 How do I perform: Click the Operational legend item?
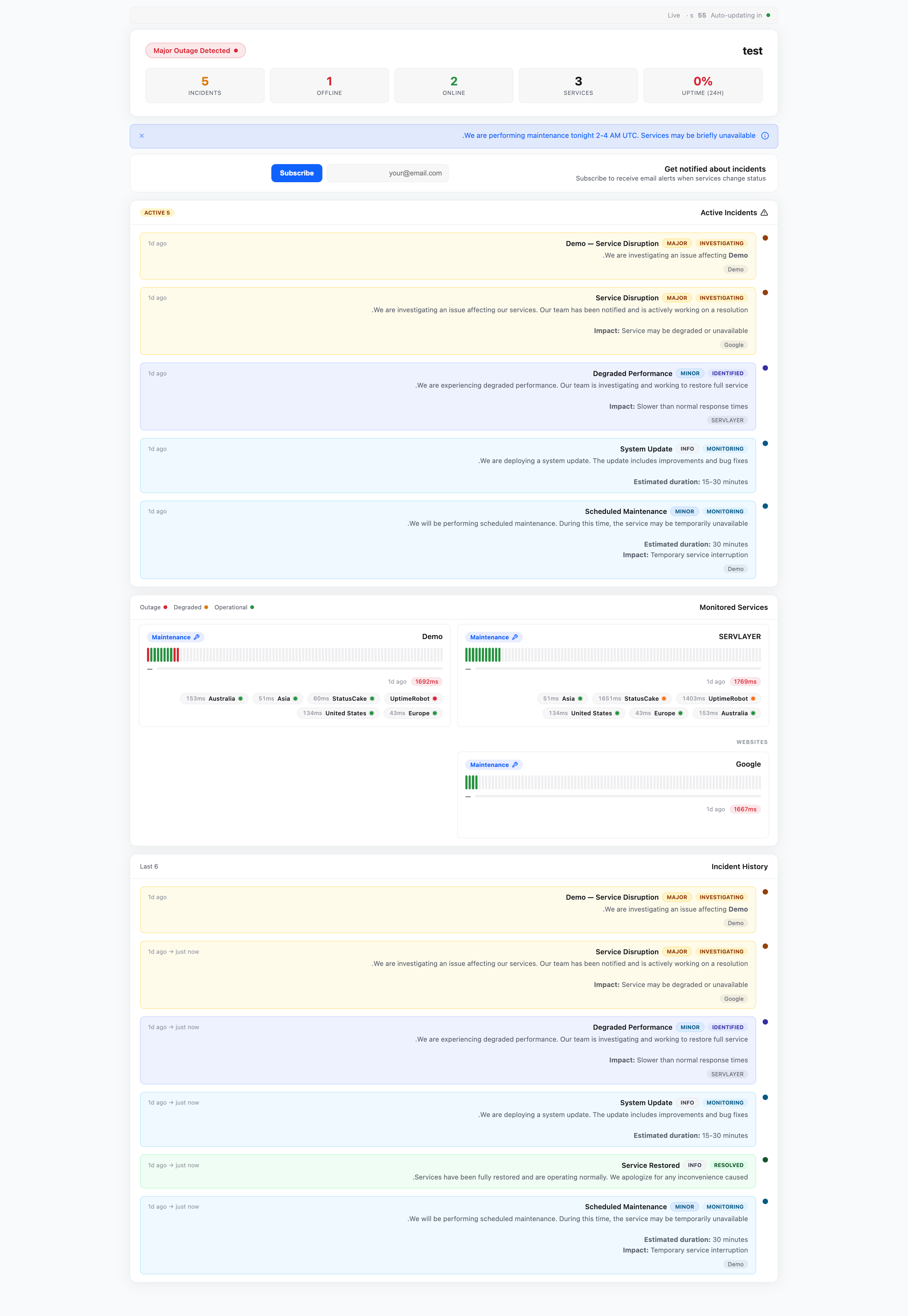coord(234,608)
